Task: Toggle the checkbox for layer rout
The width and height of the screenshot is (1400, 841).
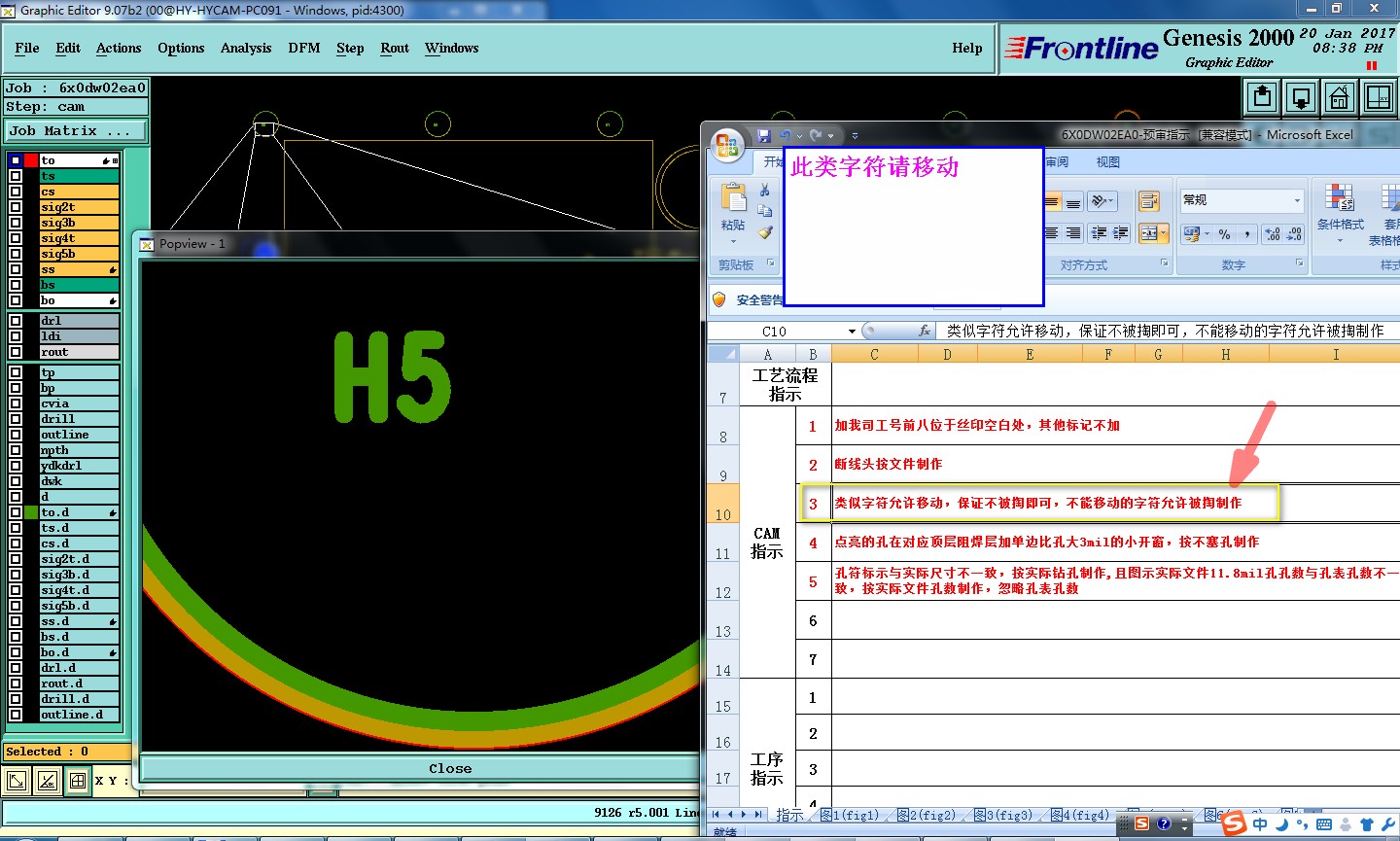Action: tap(16, 352)
